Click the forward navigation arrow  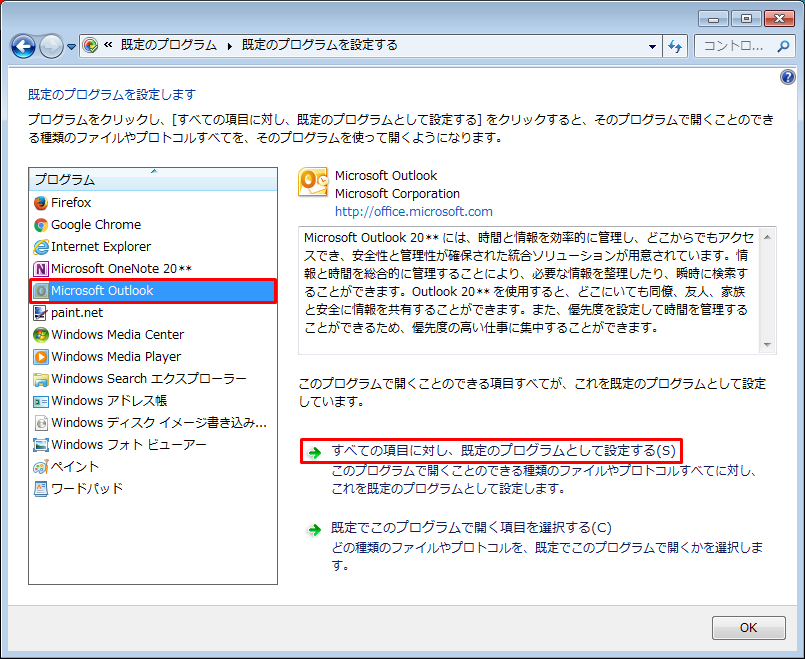tap(51, 47)
